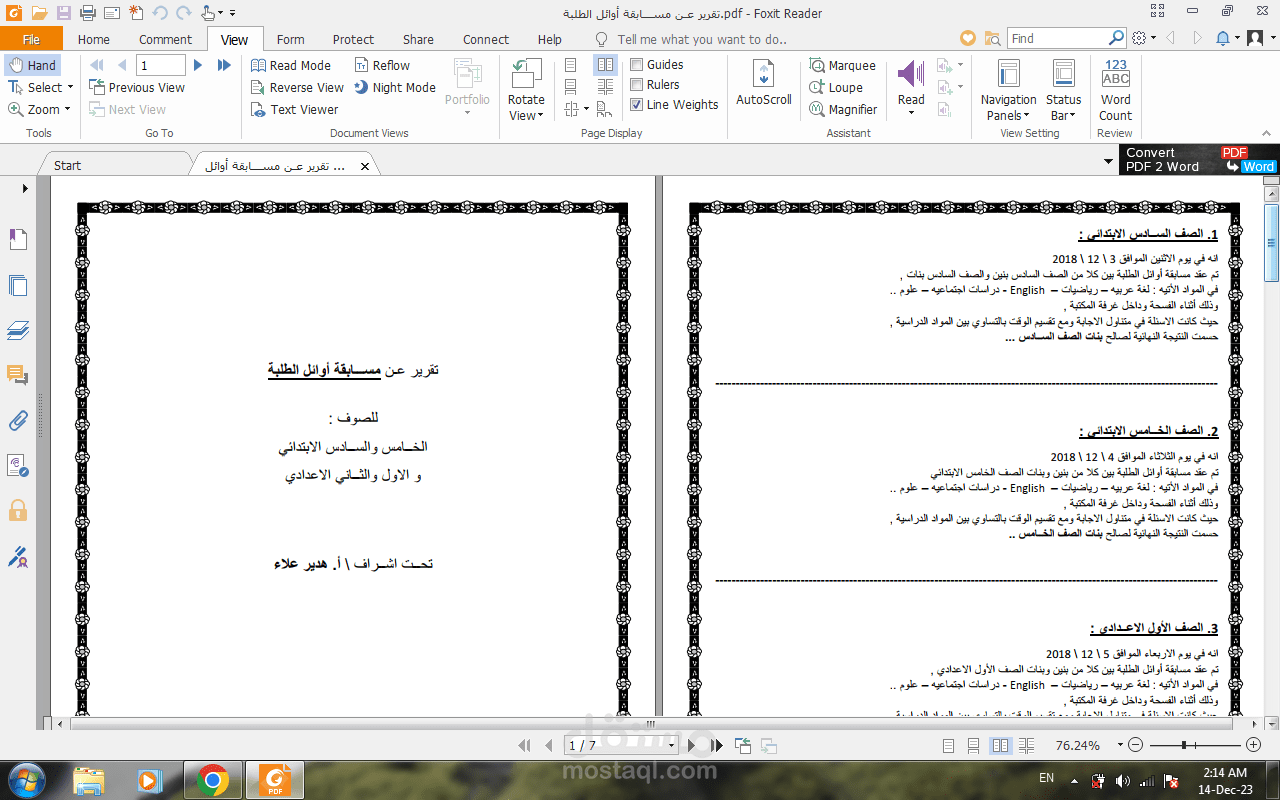Click next page arrow in status bar

point(691,745)
